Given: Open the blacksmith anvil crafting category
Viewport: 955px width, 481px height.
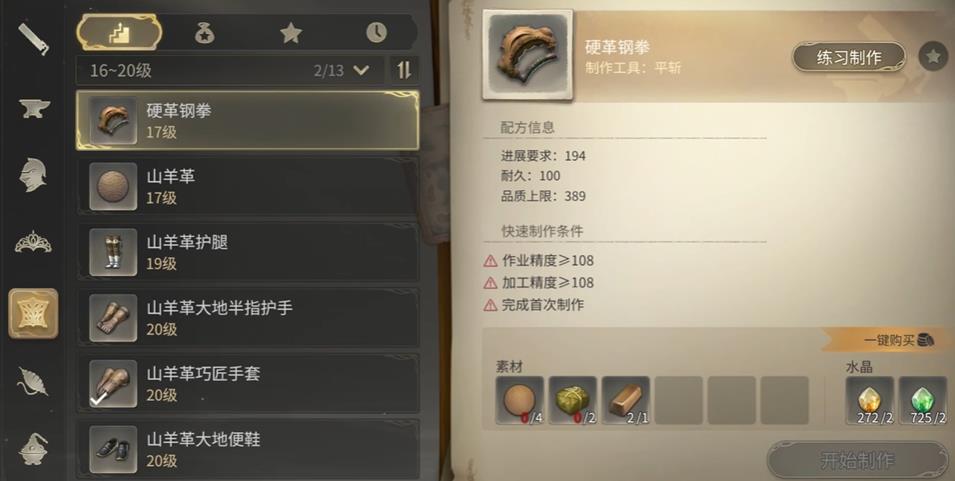Looking at the screenshot, I should tap(33, 108).
